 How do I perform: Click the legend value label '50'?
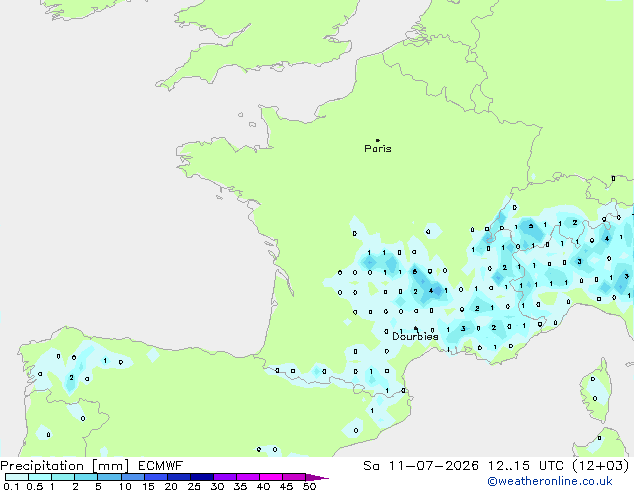coord(310,486)
